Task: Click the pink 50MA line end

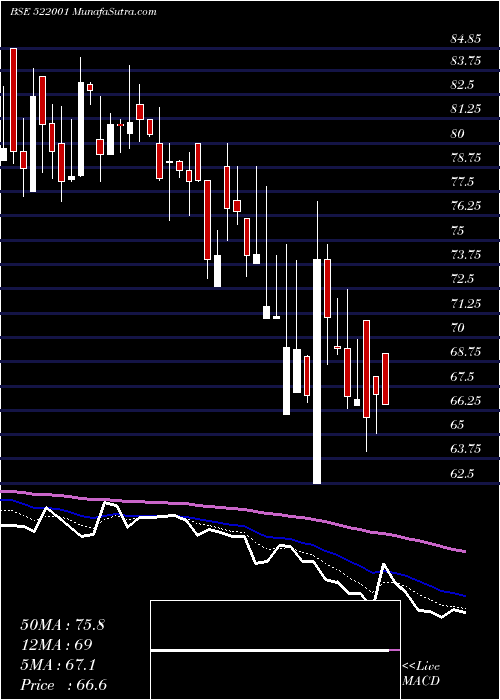Action: tap(464, 552)
